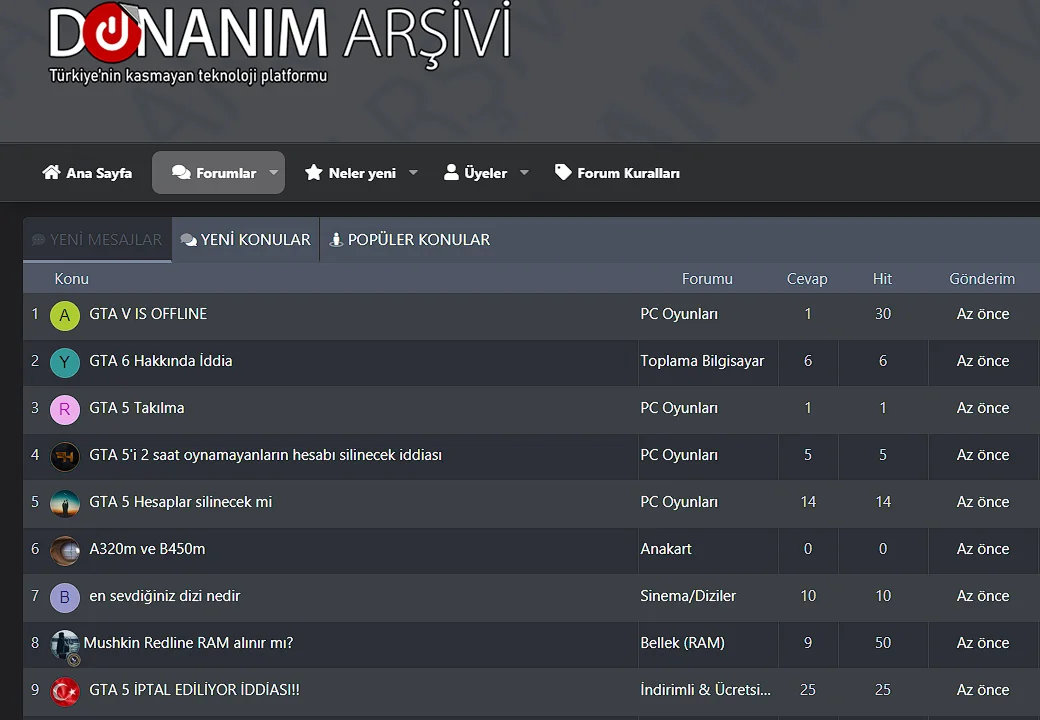The width and height of the screenshot is (1040, 720).
Task: Open the pink 'R' avatar of GTA 5 Takılma
Action: [65, 409]
